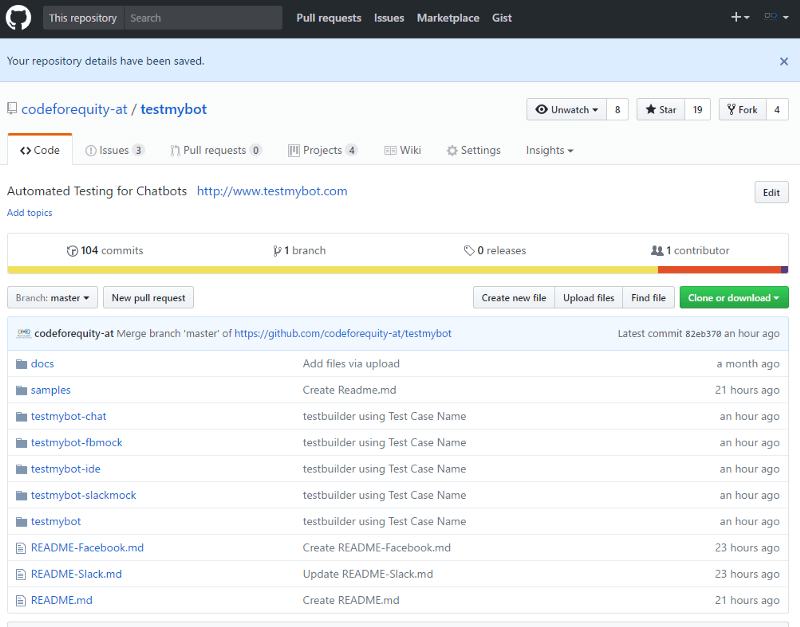Dismiss the repository saved notice

(784, 61)
